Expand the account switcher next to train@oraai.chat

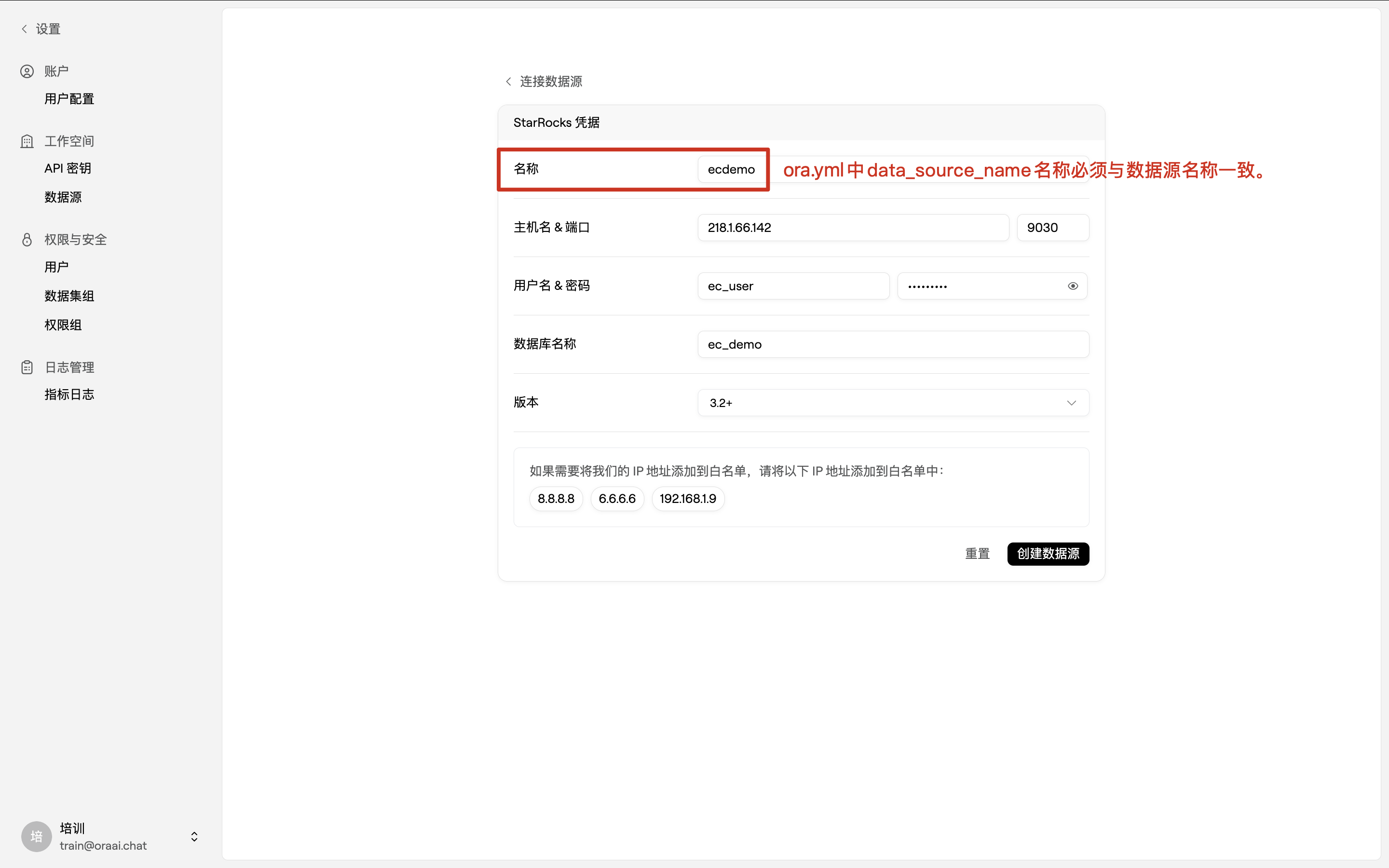(193, 836)
